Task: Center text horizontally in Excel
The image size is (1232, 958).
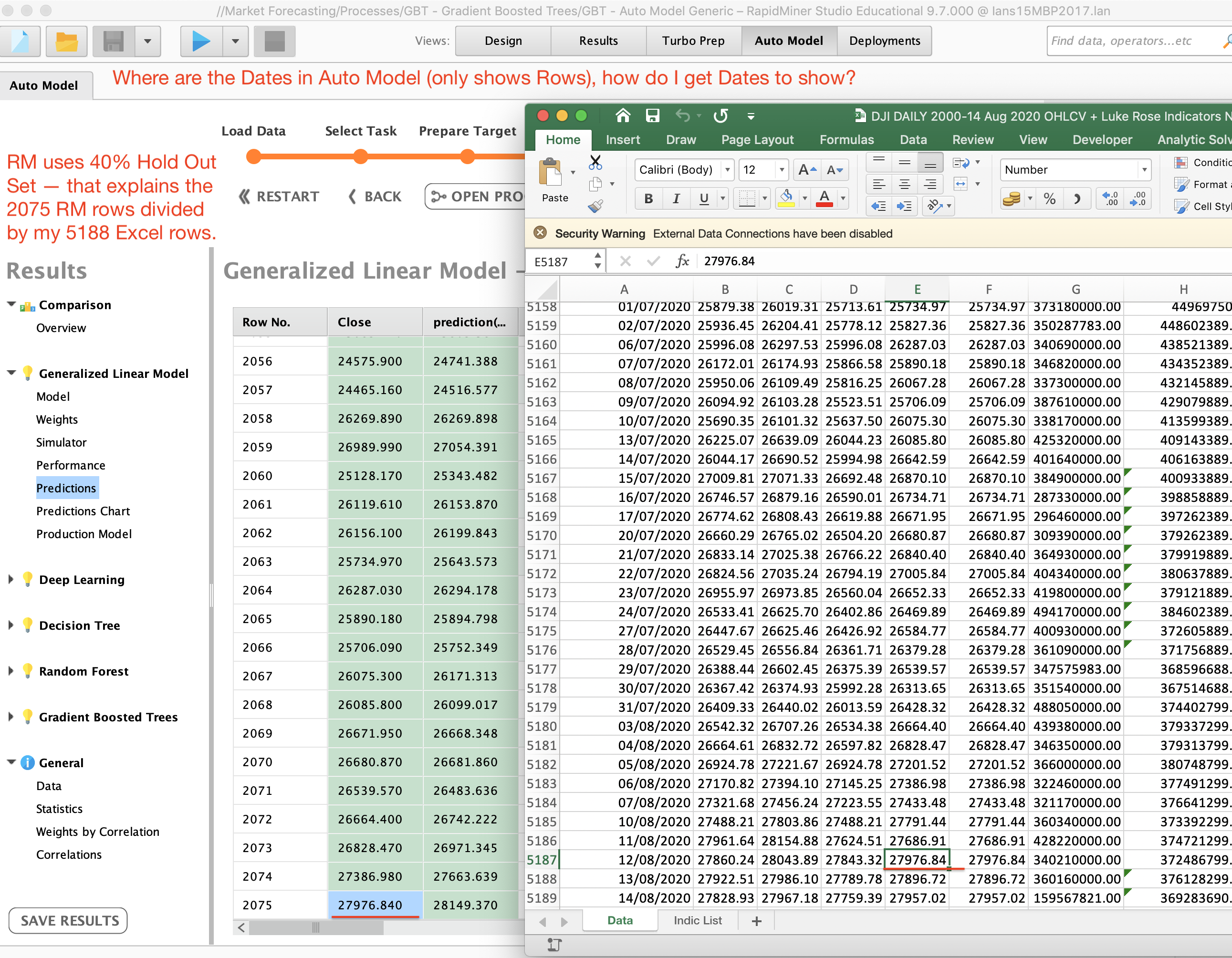Action: (904, 185)
